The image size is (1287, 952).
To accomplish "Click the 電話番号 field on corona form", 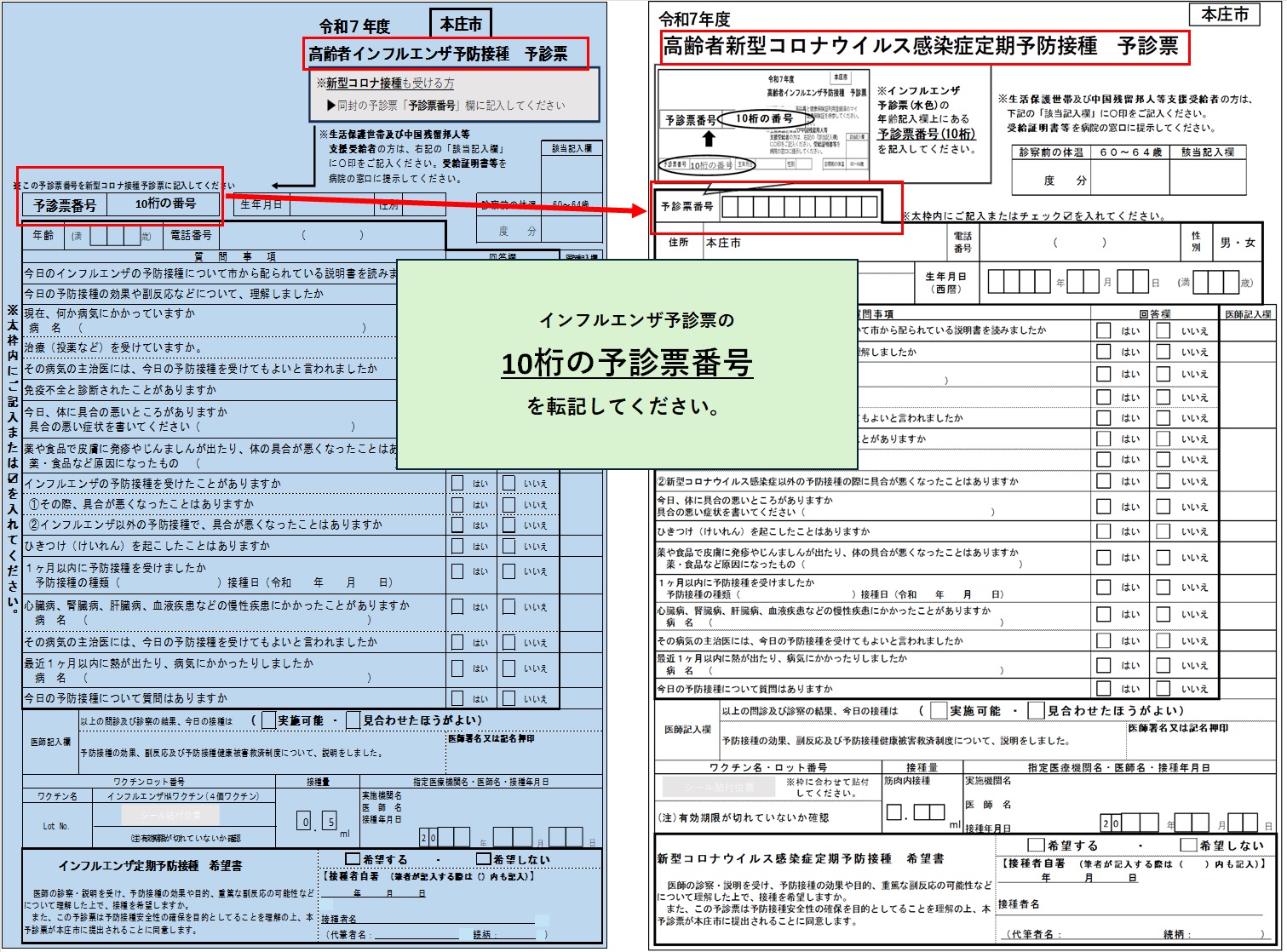I will (1078, 243).
